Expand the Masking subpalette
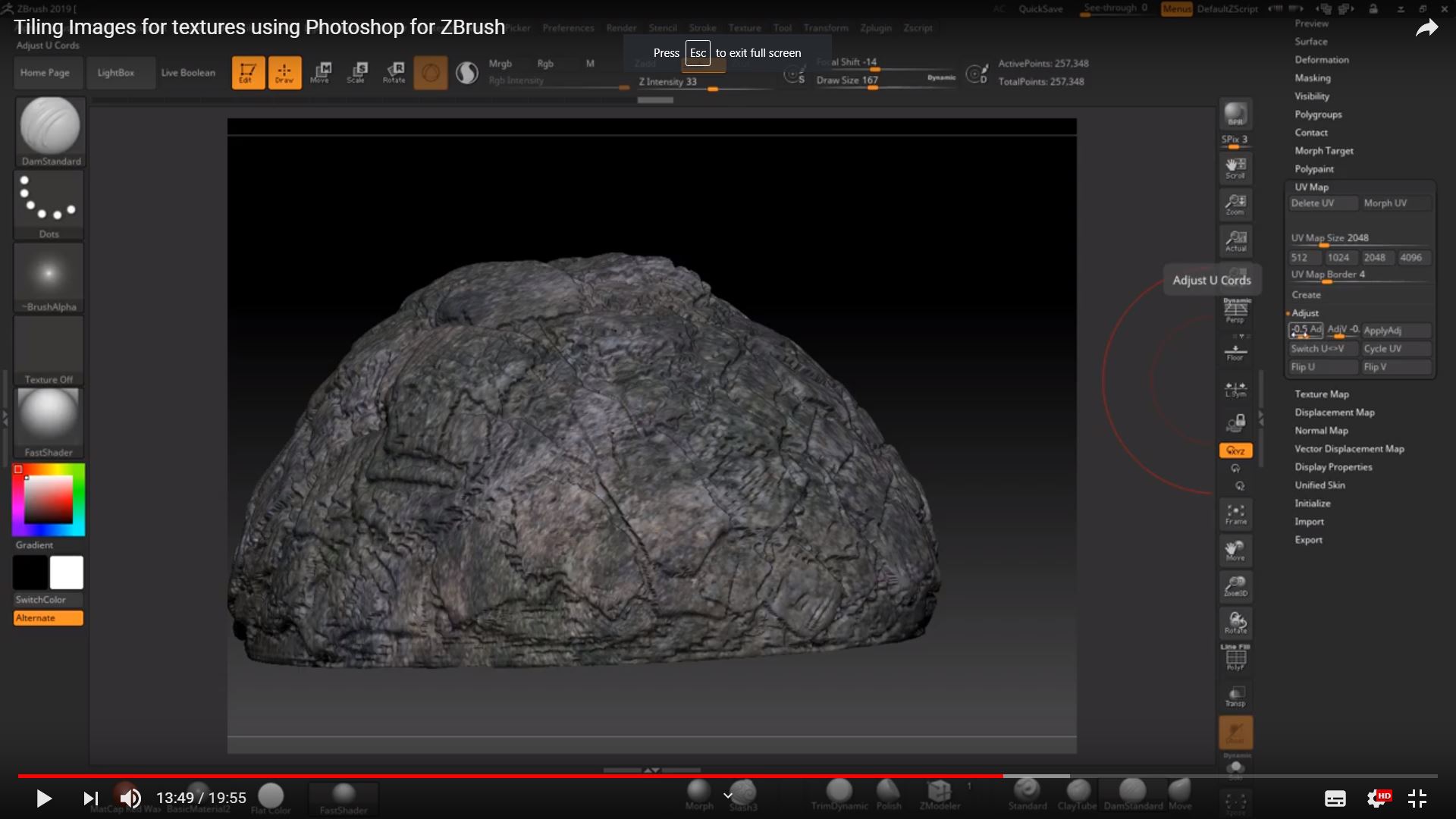 [1312, 78]
